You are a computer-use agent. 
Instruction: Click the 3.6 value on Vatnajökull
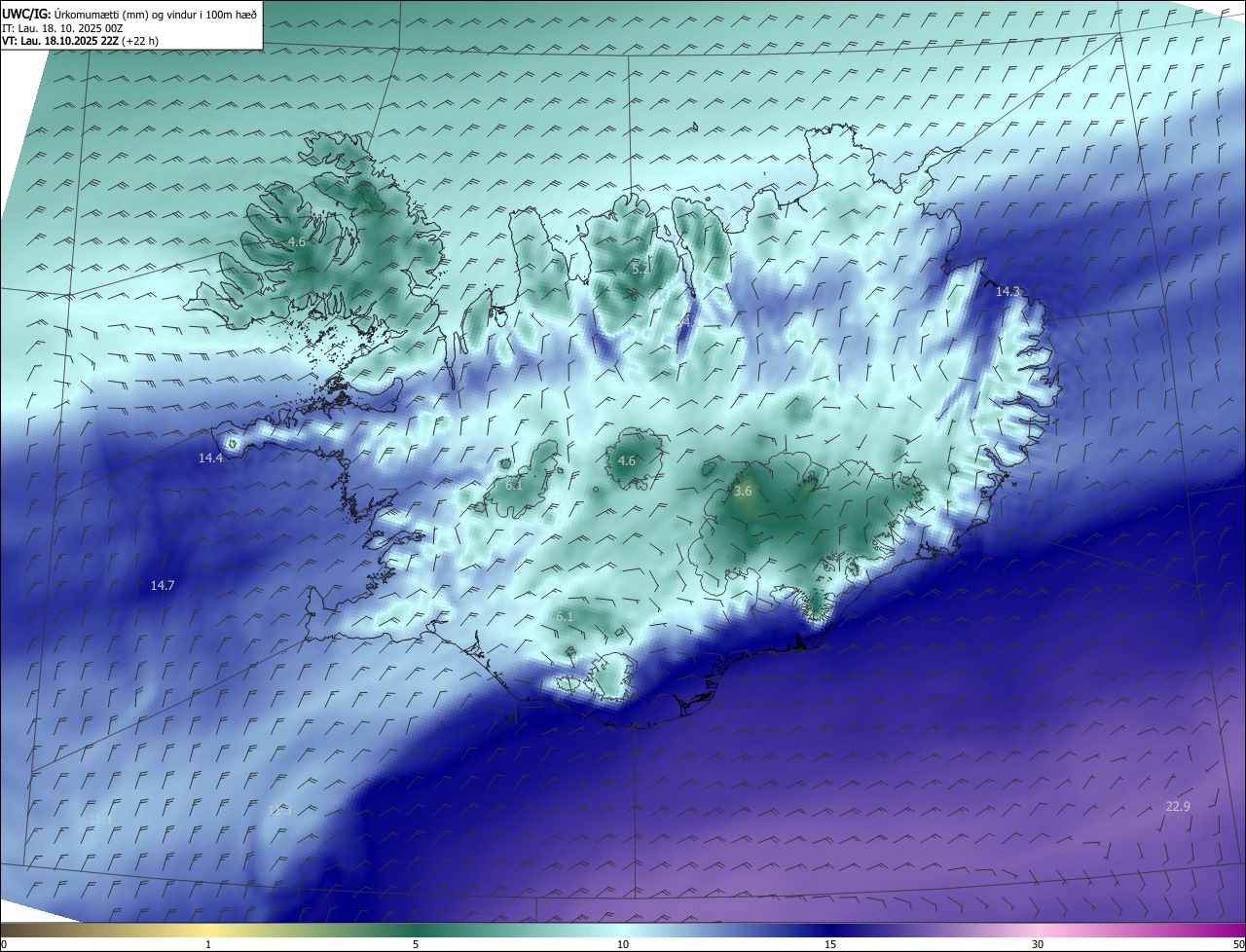pyautogui.click(x=743, y=492)
